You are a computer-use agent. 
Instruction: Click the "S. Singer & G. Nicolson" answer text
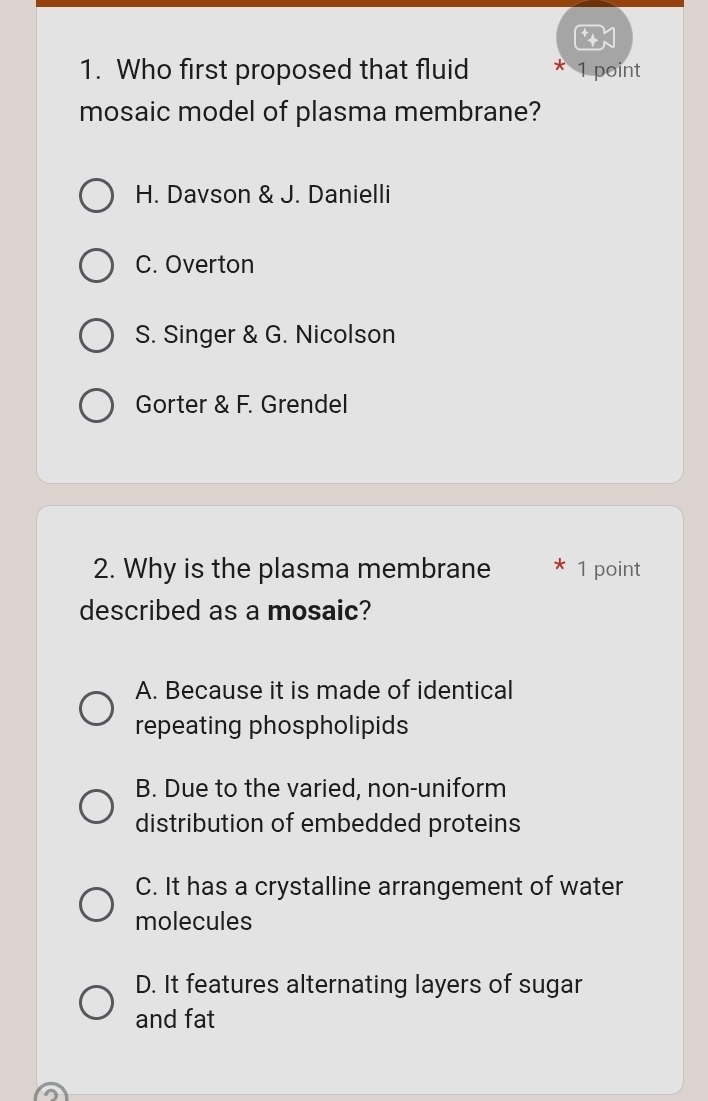coord(265,335)
